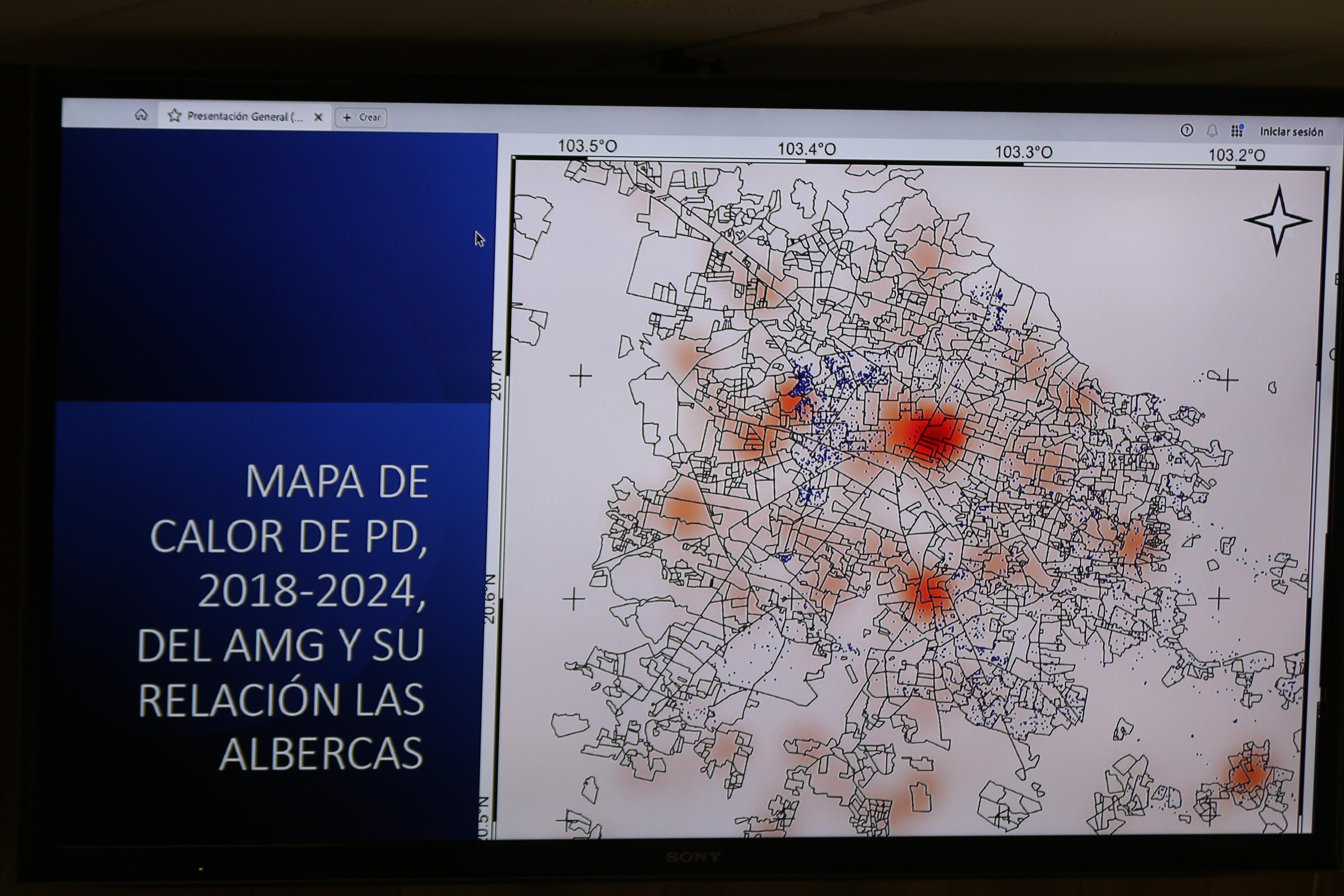Click the 20.6°N latitude label
Viewport: 1344px width, 896px height.
tap(490, 598)
